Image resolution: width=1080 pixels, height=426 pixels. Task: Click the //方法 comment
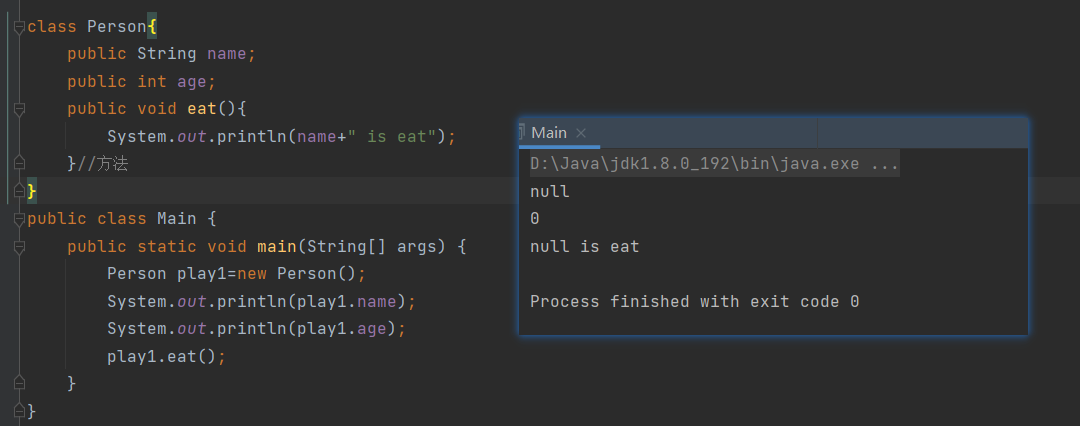coord(103,164)
